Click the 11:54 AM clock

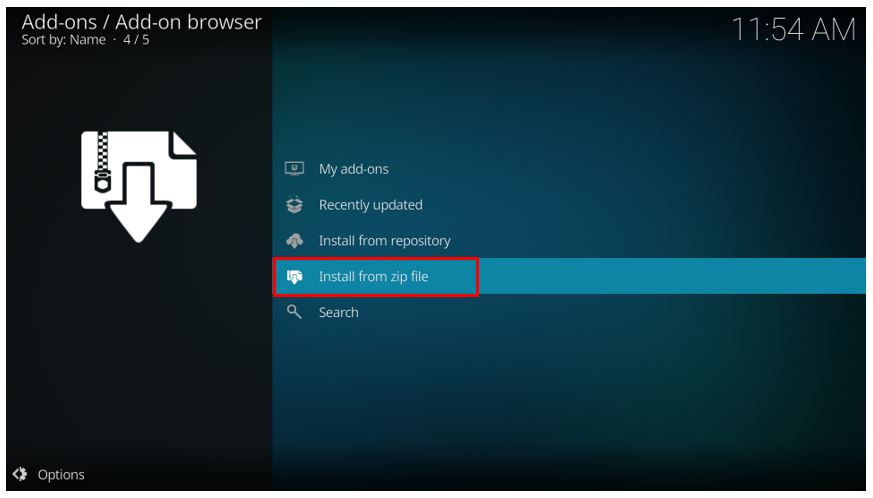click(x=793, y=29)
